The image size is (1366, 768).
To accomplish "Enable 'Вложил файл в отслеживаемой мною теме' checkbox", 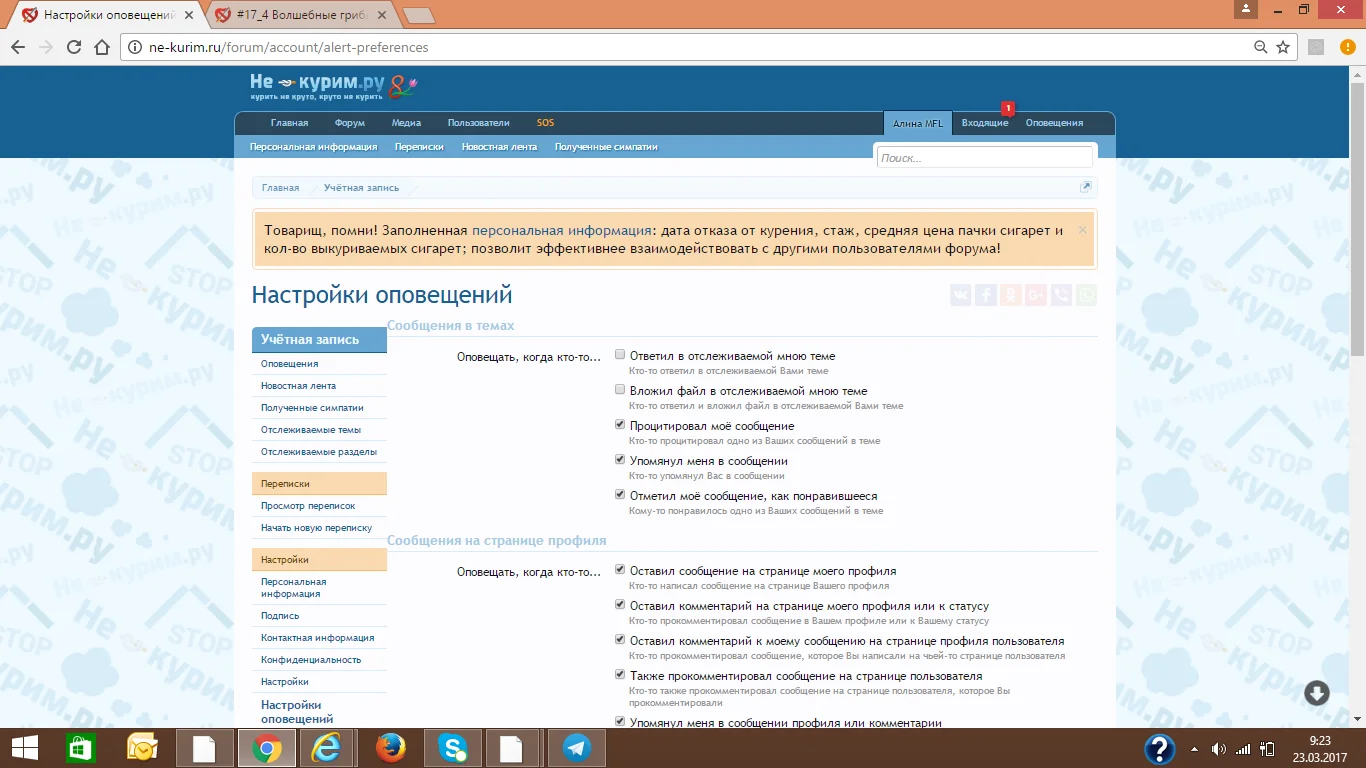I will pyautogui.click(x=620, y=390).
